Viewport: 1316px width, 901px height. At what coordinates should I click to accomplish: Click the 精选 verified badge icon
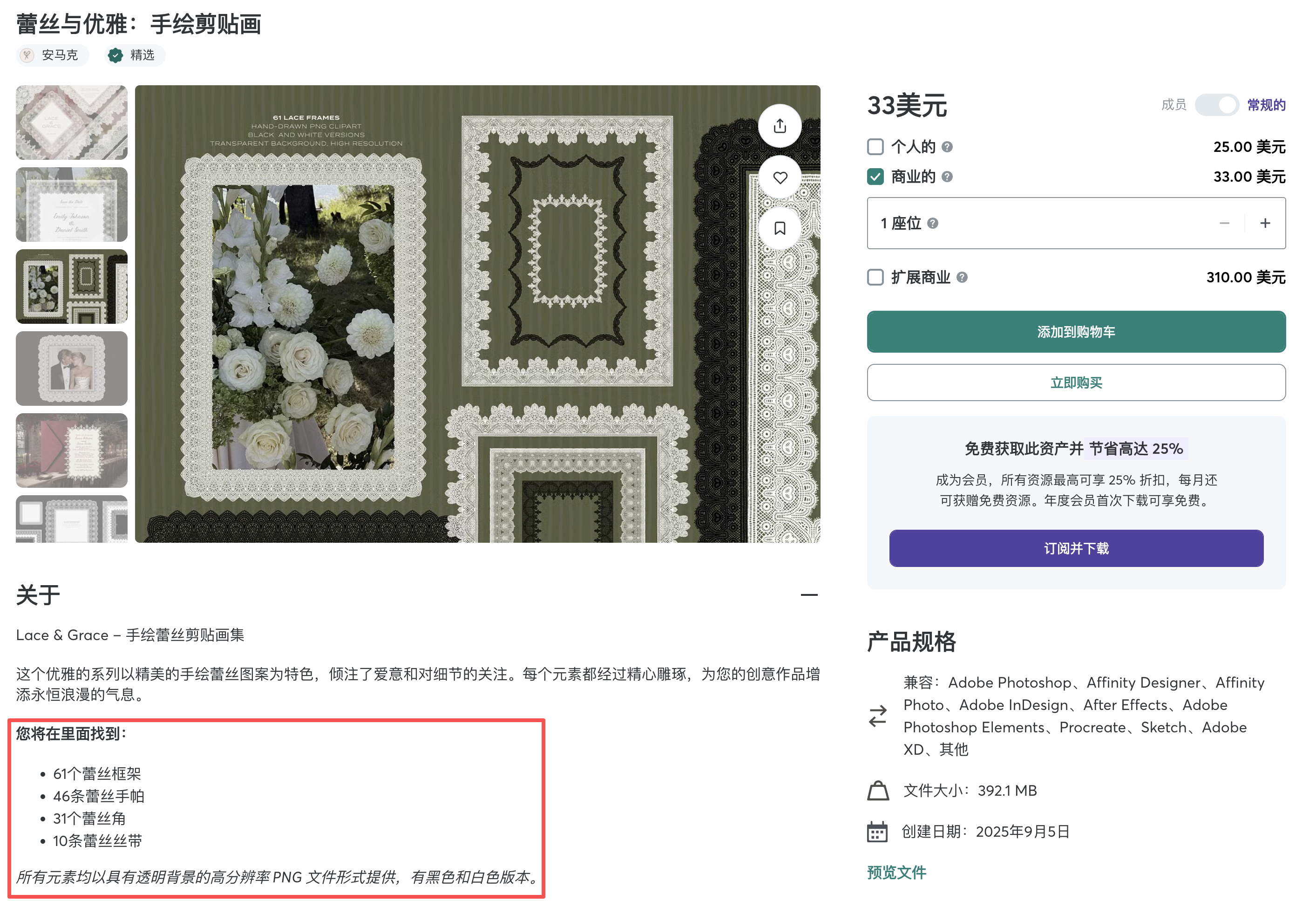tap(115, 55)
